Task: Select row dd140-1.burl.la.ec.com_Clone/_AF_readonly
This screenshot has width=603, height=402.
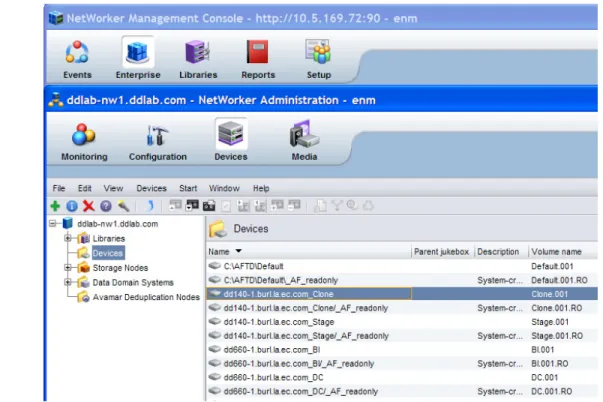Action: 402,308
